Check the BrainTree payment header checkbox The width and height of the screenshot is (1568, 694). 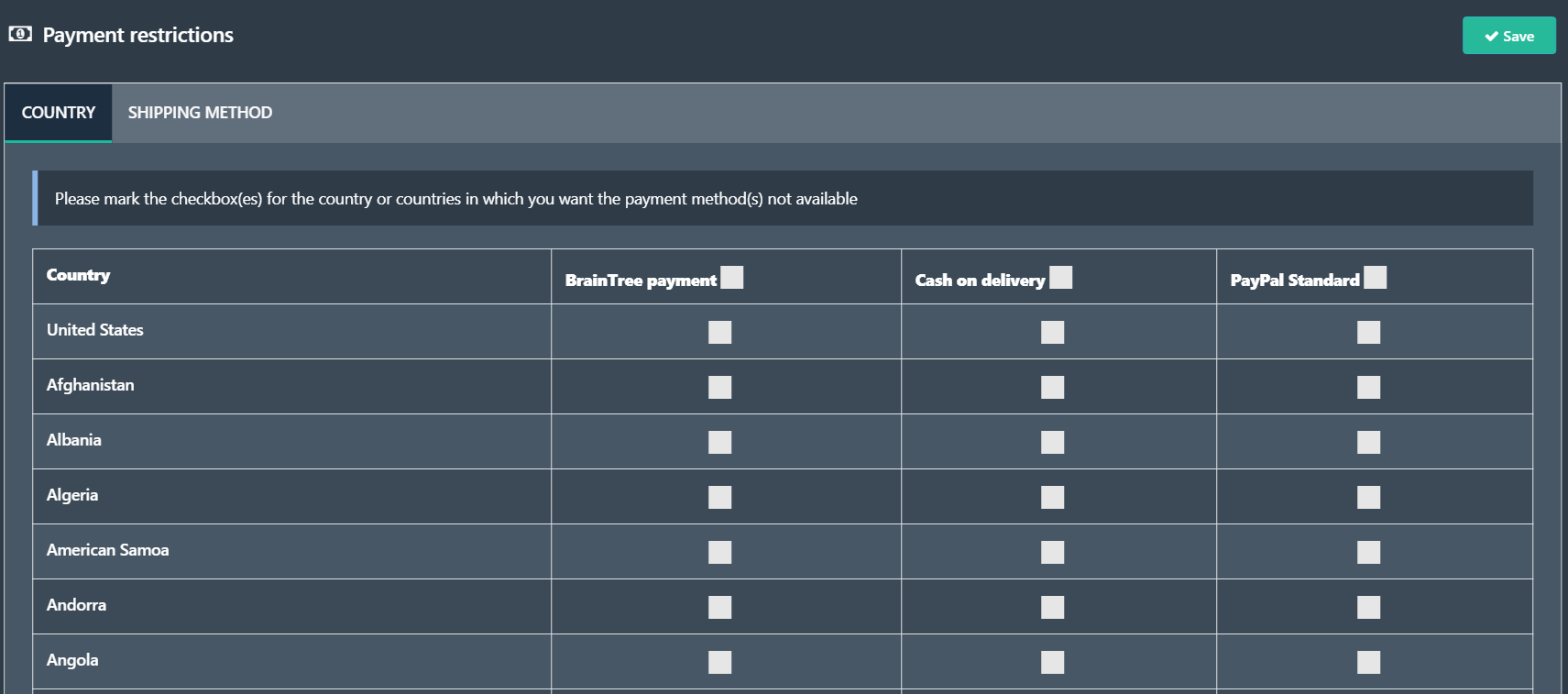coord(732,277)
